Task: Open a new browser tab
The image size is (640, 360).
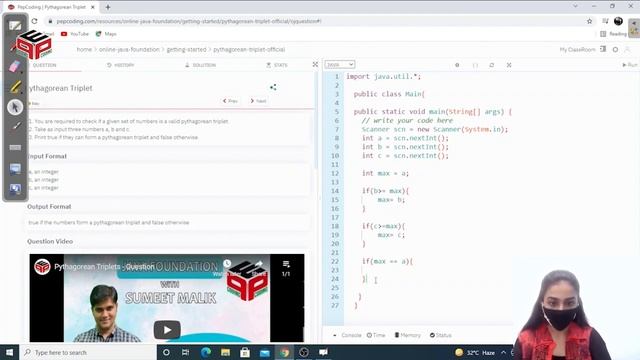Action: [108, 7]
